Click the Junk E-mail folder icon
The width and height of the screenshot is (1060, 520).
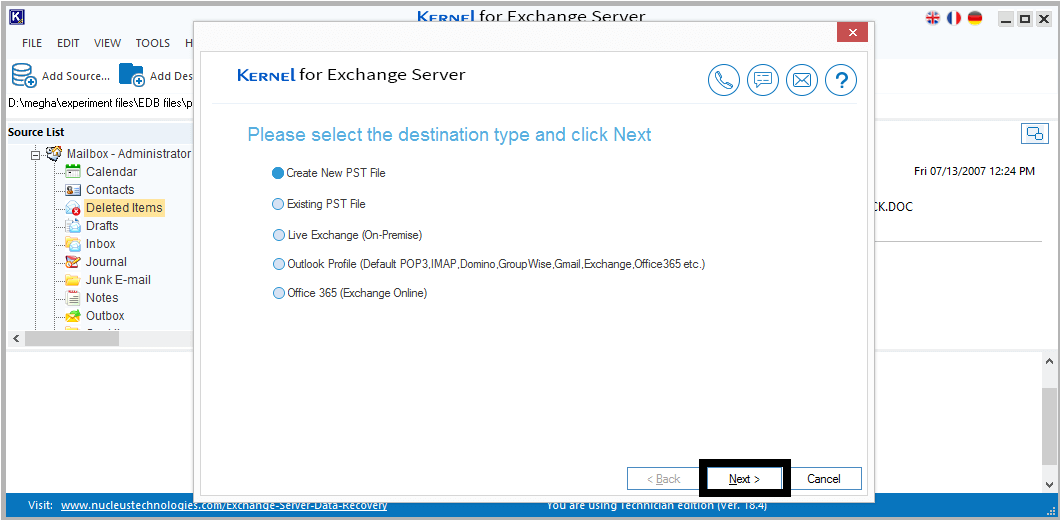pyautogui.click(x=73, y=280)
